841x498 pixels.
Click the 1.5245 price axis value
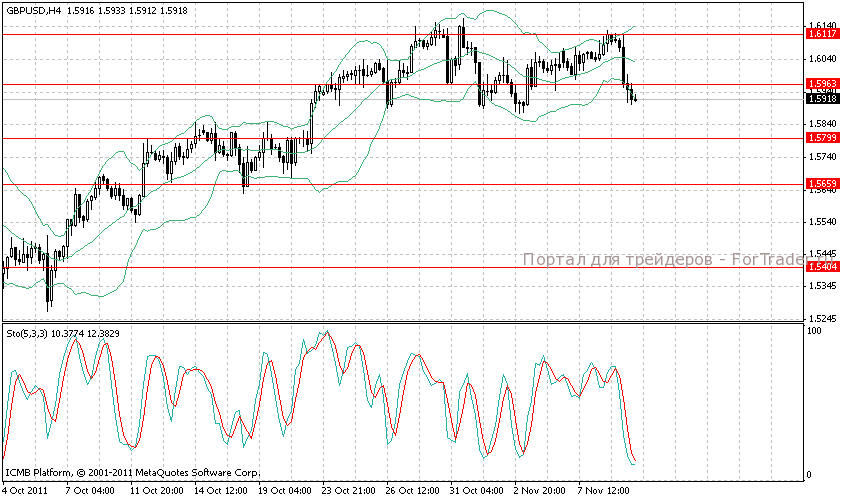tap(821, 318)
